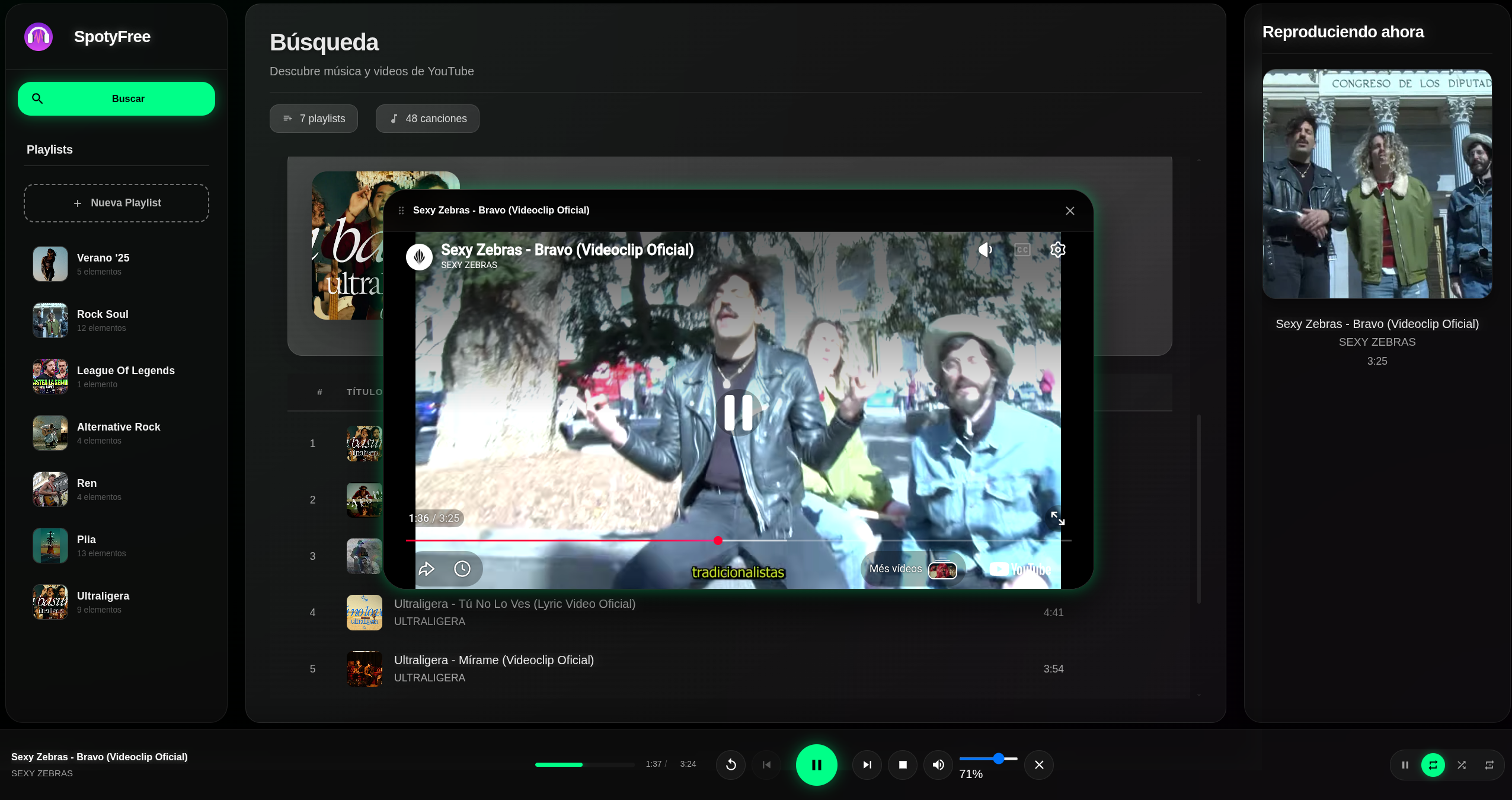This screenshot has height=800, width=1512.
Task: Close the player with X button
Action: 1039,765
